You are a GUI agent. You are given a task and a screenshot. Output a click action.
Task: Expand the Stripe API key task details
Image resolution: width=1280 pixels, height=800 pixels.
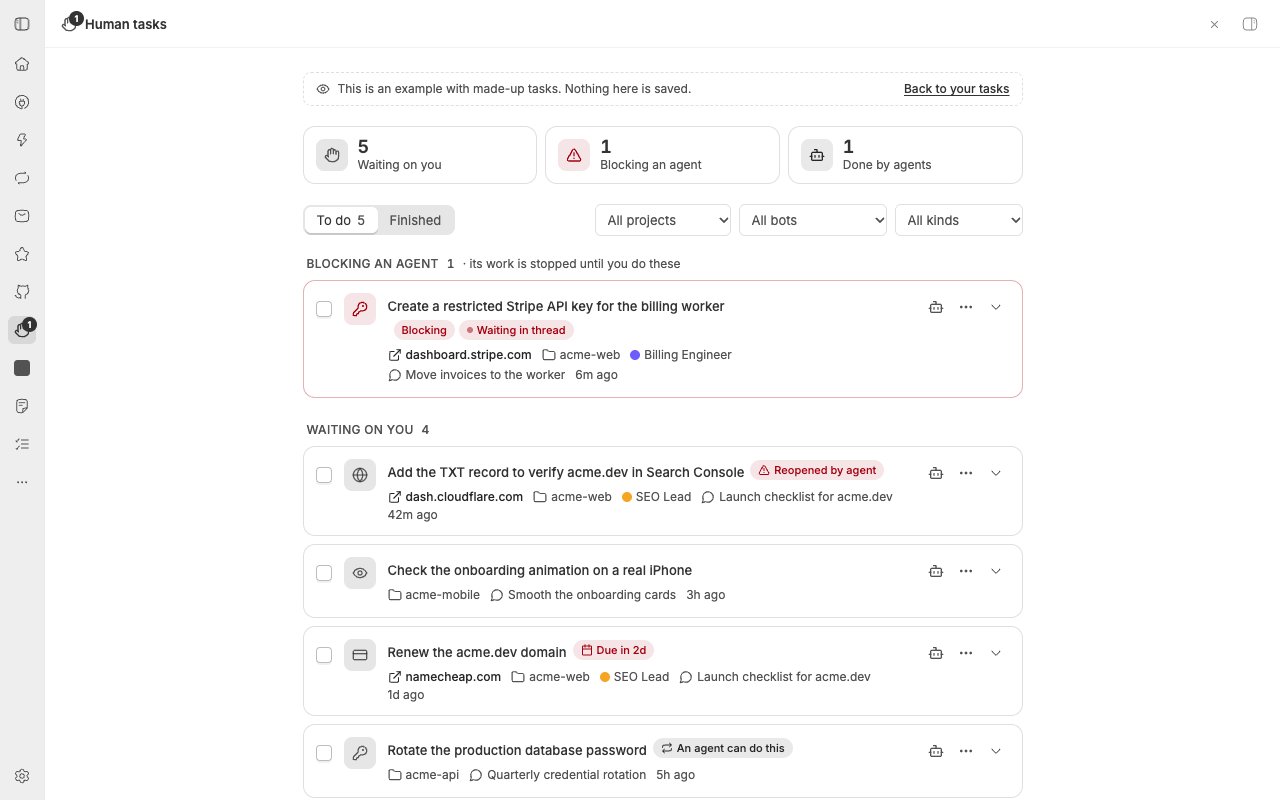996,307
